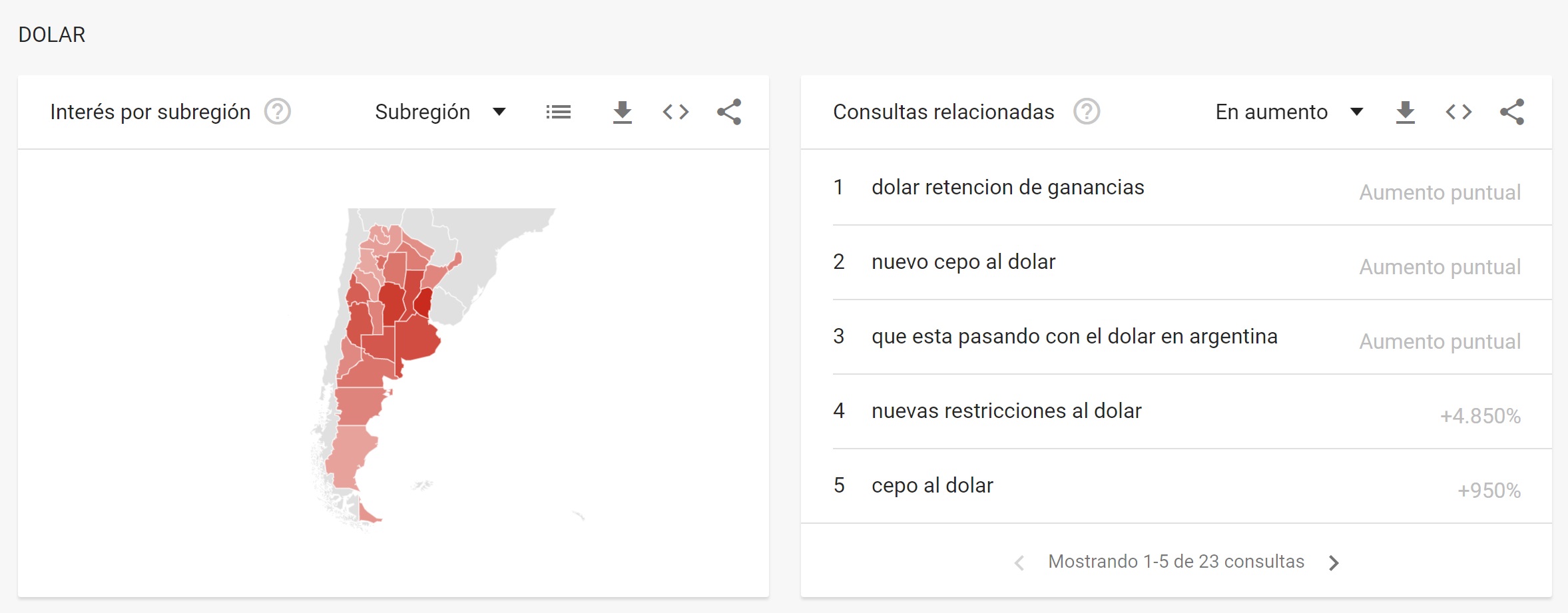
Task: Open the Subregión dropdown
Action: 440,112
